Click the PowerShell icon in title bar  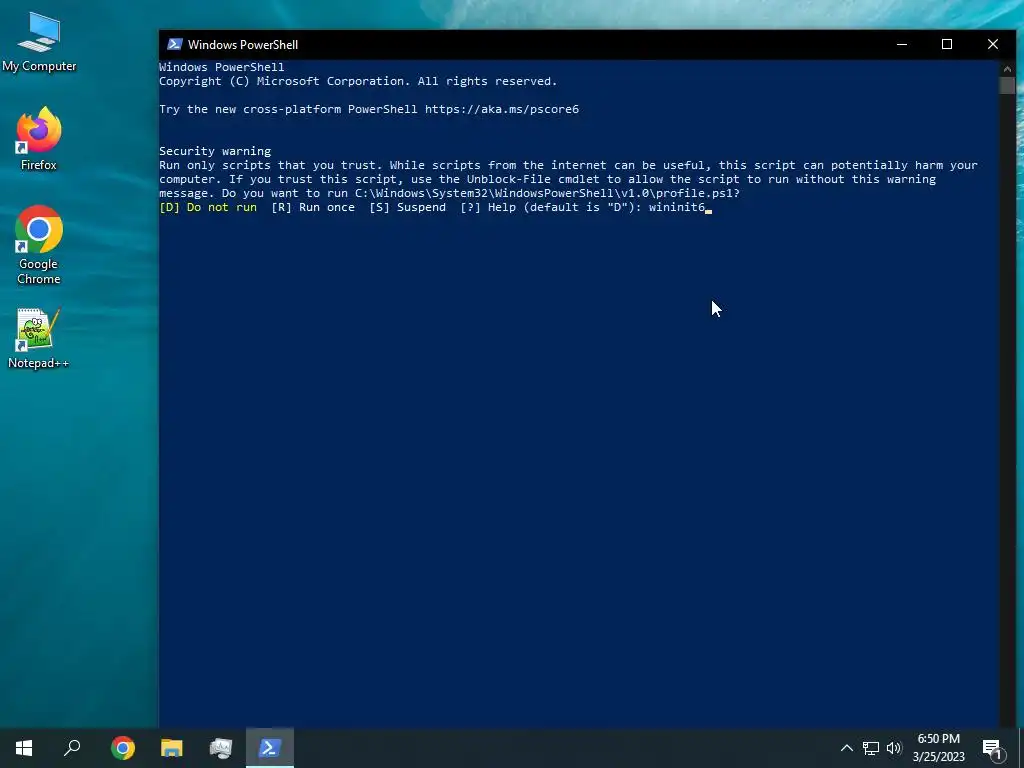174,44
